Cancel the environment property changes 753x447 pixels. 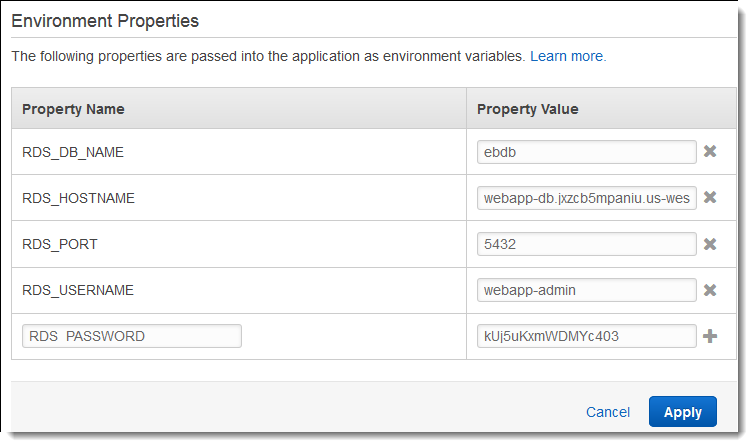607,412
